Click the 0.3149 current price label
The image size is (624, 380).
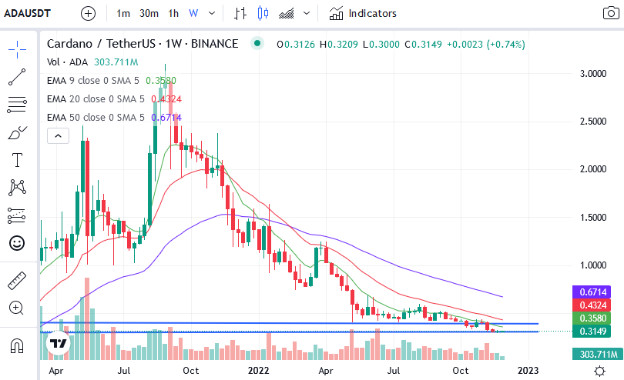coord(592,331)
